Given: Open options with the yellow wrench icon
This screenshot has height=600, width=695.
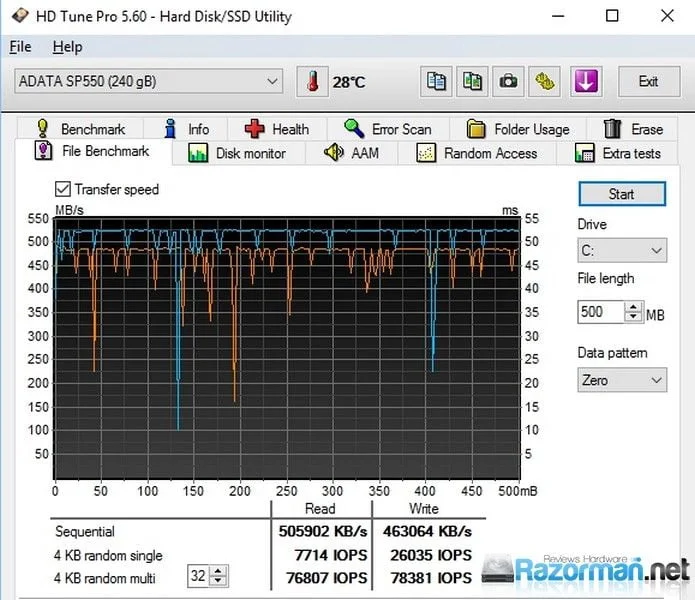Looking at the screenshot, I should [x=544, y=82].
